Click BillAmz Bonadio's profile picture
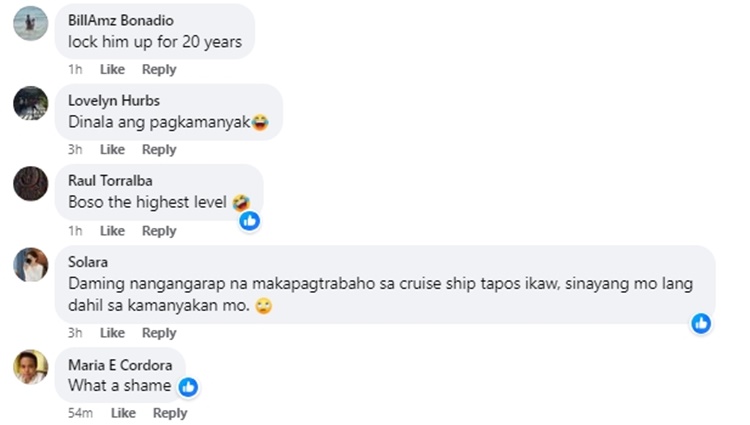Viewport: 750px width, 425px height. (30, 23)
